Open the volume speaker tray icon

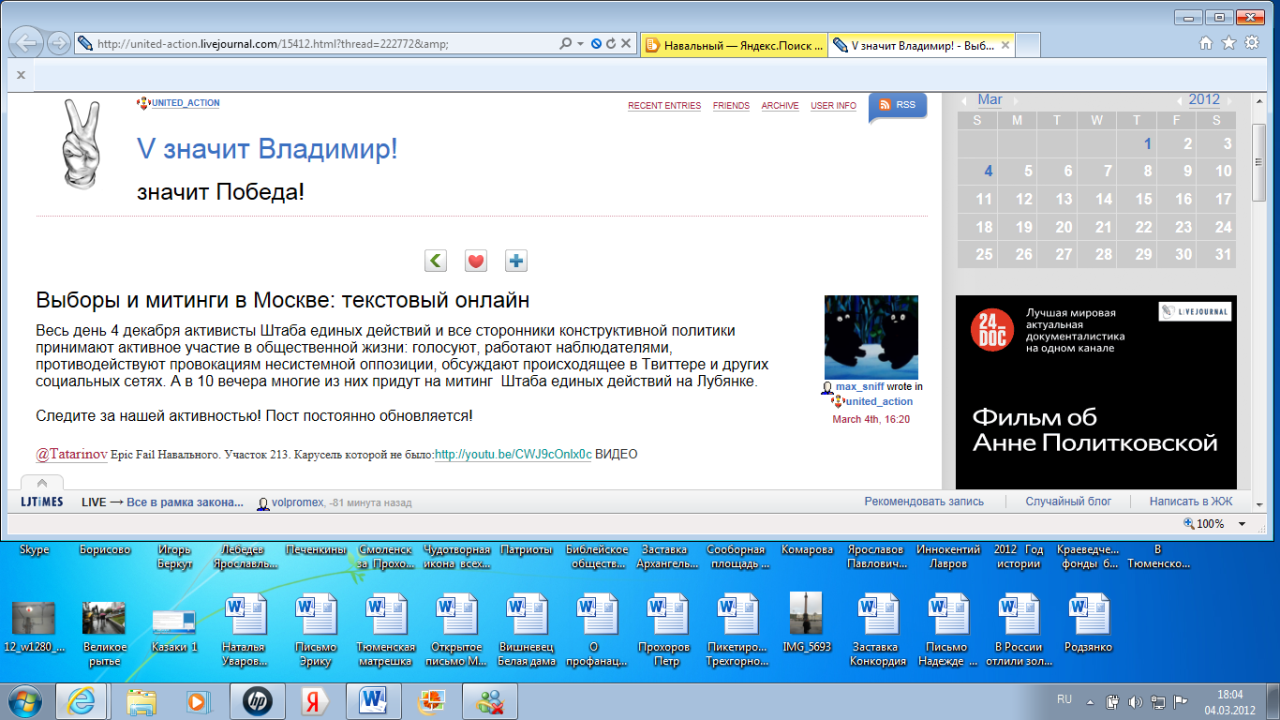coord(1135,700)
